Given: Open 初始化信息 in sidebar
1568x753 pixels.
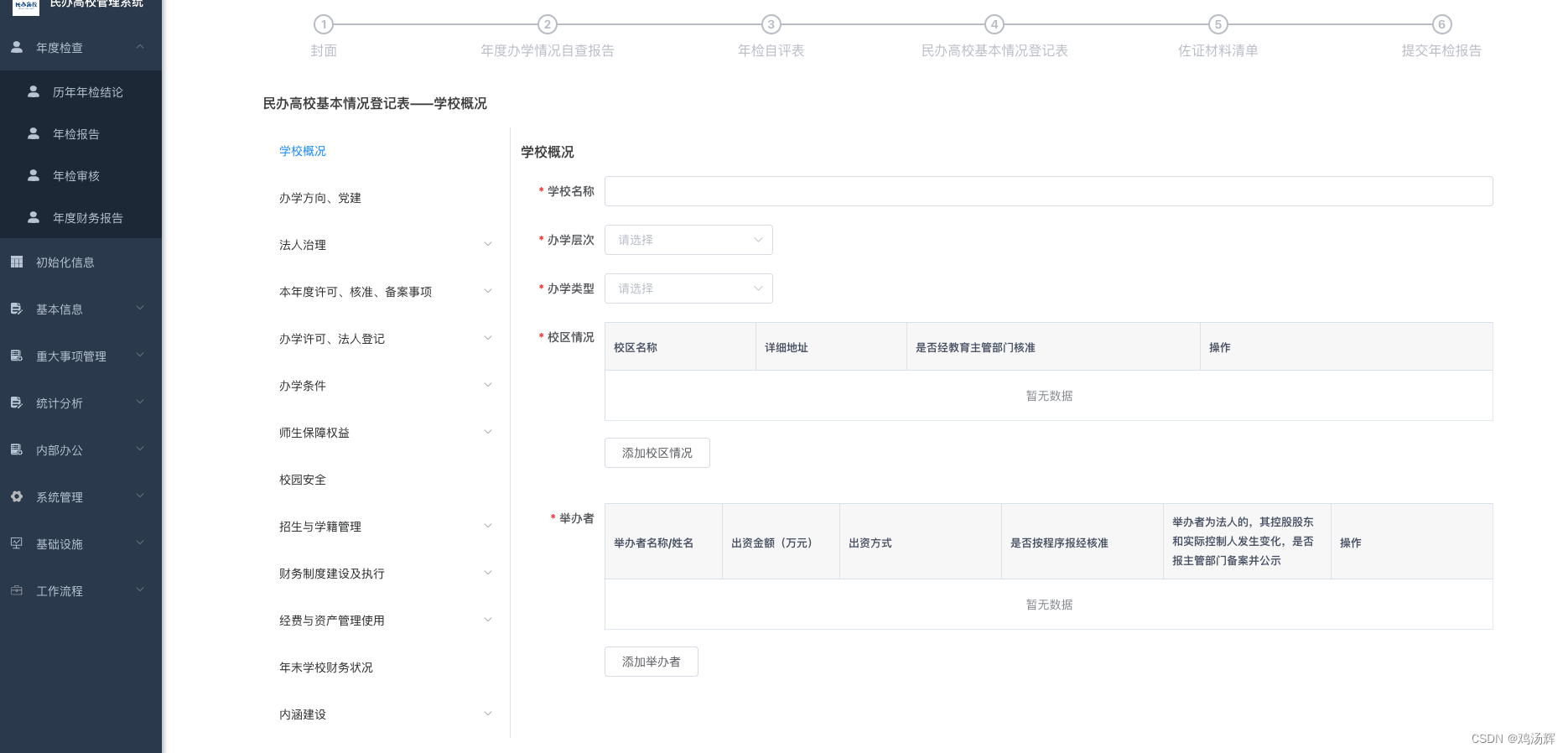Looking at the screenshot, I should pyautogui.click(x=65, y=262).
